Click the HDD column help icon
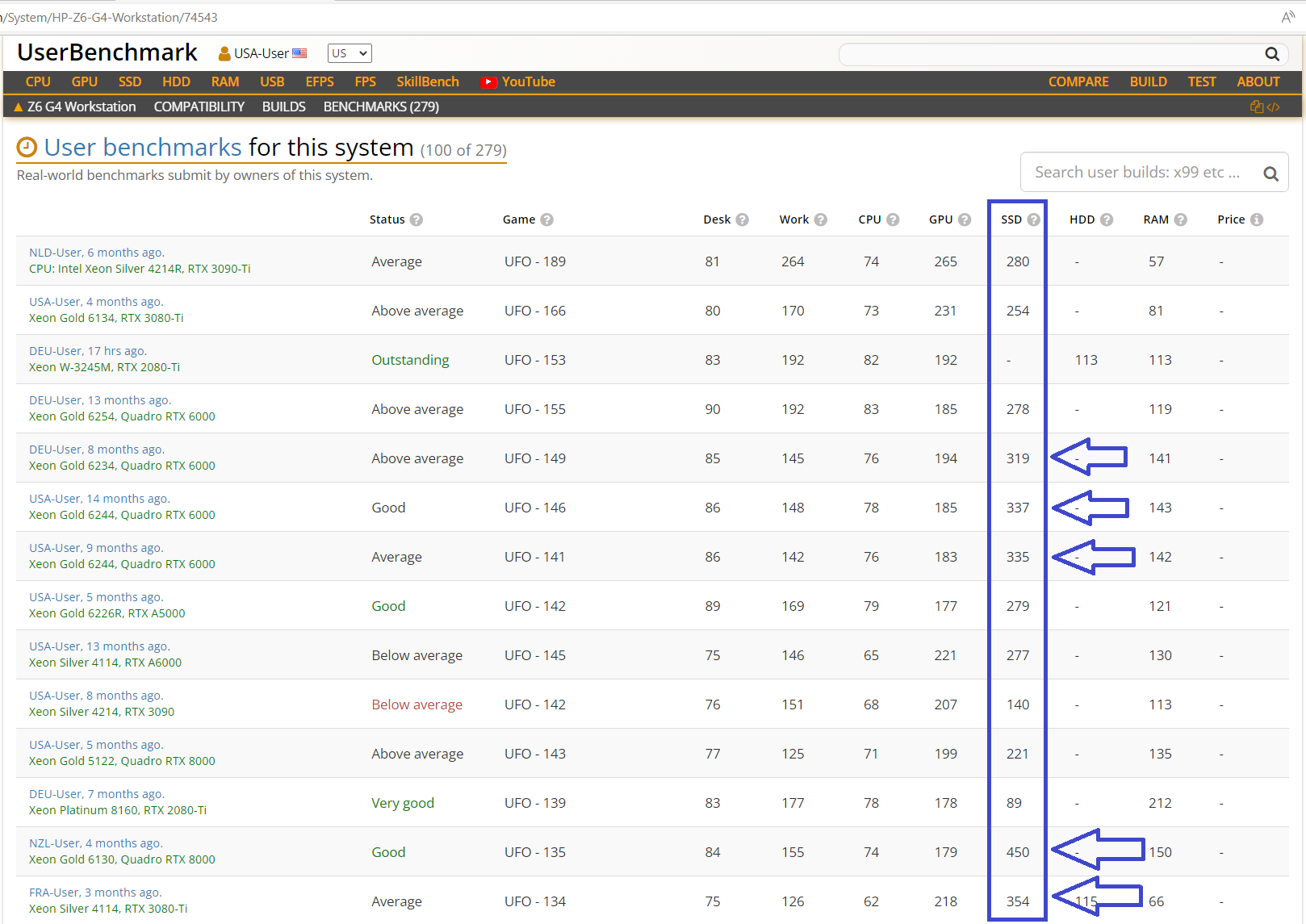Viewport: 1306px width, 924px height. (x=1107, y=220)
